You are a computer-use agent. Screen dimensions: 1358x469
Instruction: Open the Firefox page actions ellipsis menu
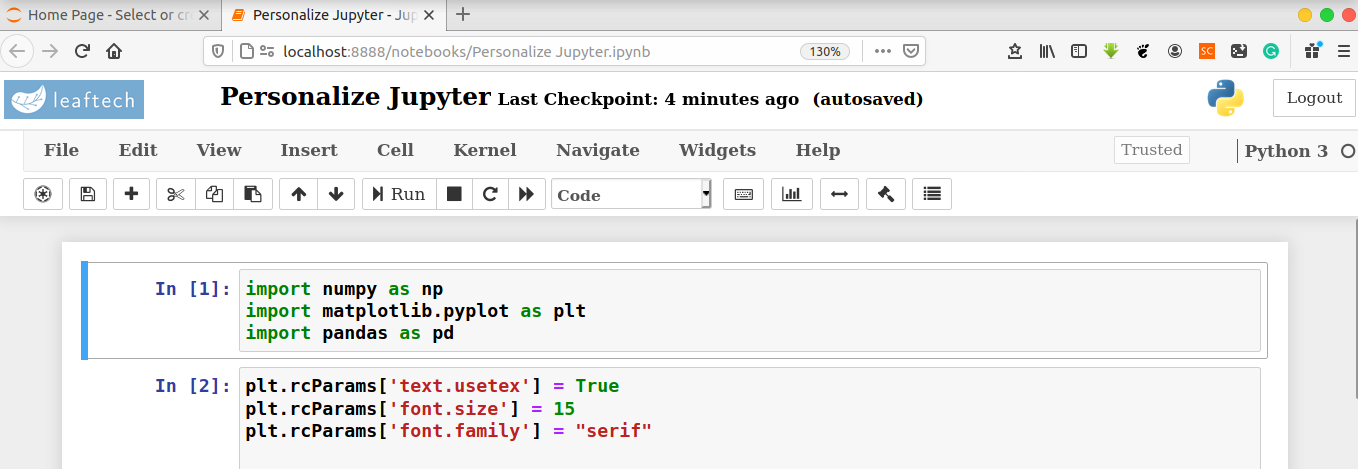[882, 51]
